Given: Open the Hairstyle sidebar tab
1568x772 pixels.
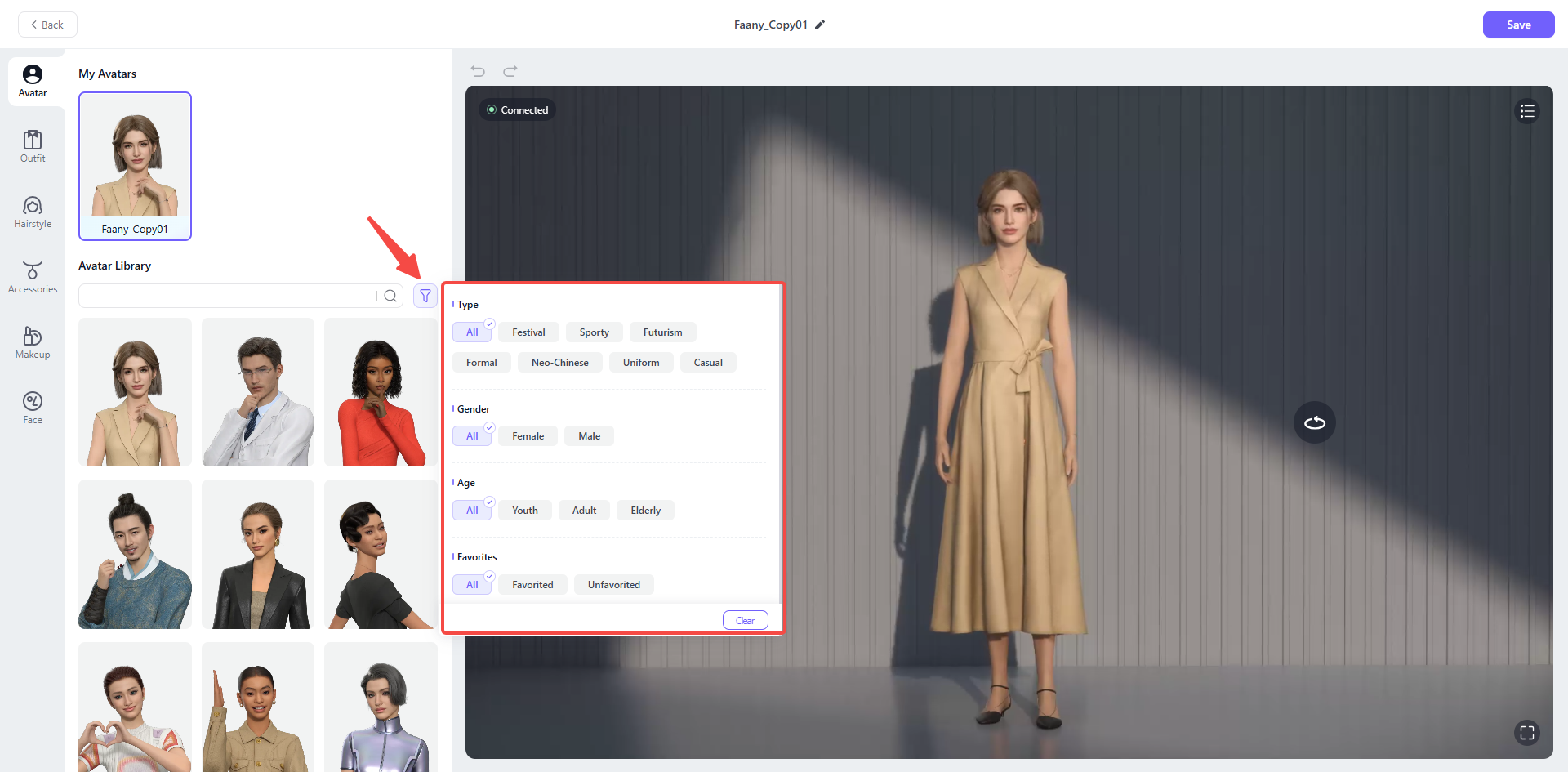Looking at the screenshot, I should [x=33, y=212].
